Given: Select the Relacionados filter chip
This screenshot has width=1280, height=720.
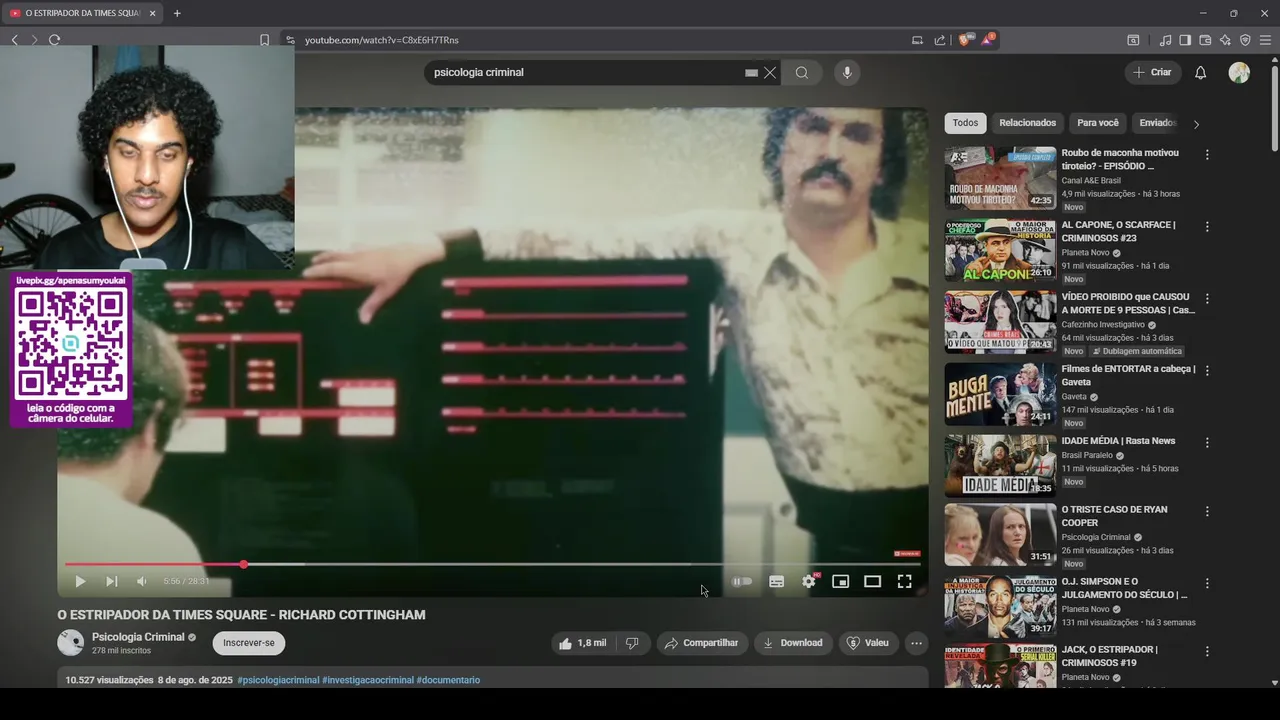Looking at the screenshot, I should [x=1027, y=123].
